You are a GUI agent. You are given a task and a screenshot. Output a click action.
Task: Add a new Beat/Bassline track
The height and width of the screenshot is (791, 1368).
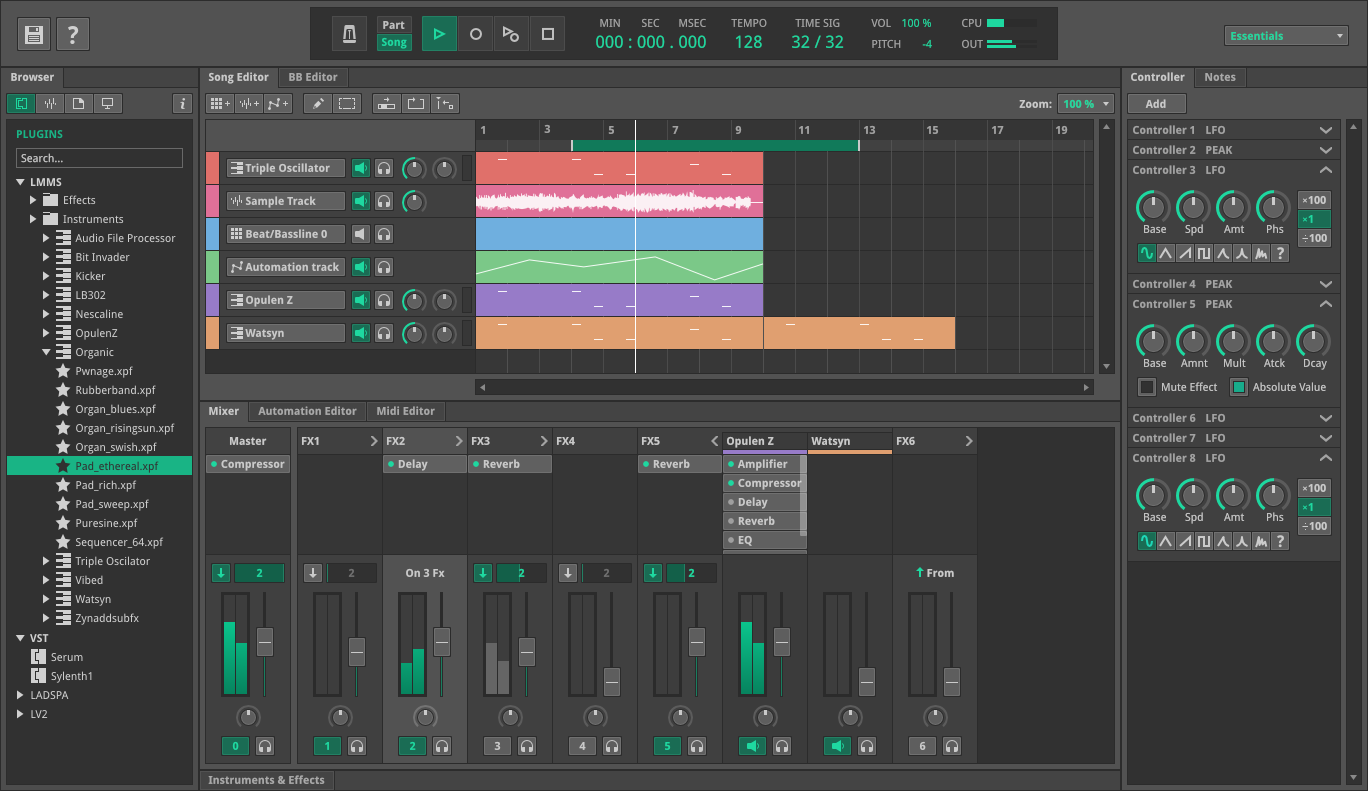(x=218, y=103)
